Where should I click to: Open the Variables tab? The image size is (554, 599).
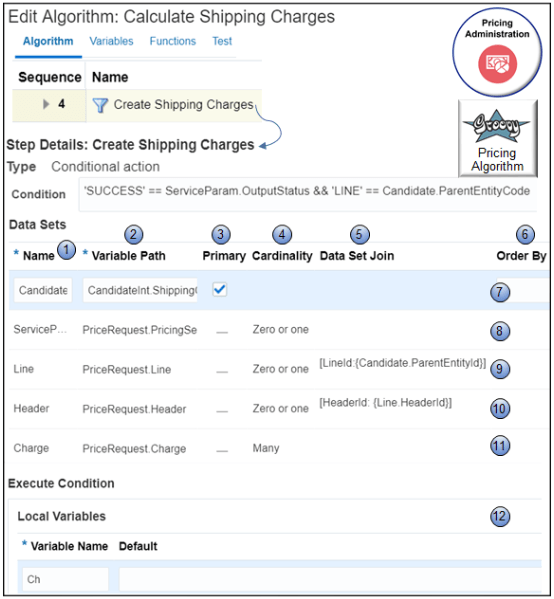tap(111, 41)
